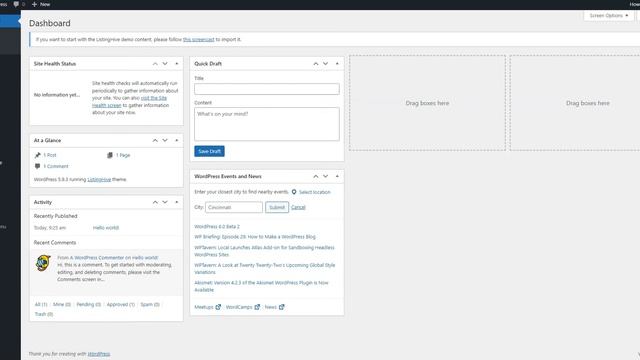Submit the city for events
640x360 pixels.
coord(277,207)
